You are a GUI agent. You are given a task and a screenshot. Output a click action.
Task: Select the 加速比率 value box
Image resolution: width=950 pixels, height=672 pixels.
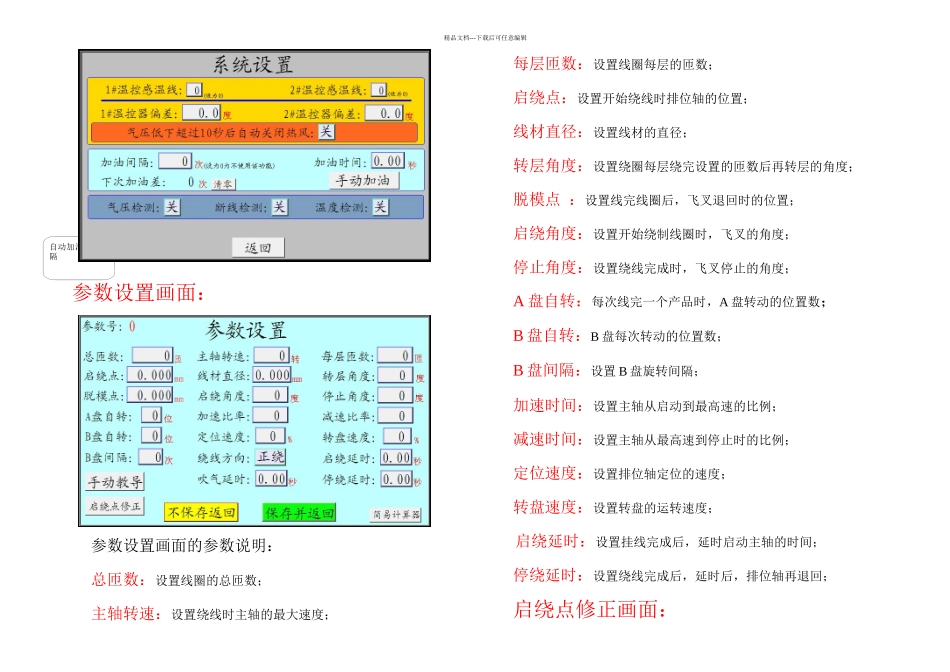[x=270, y=416]
